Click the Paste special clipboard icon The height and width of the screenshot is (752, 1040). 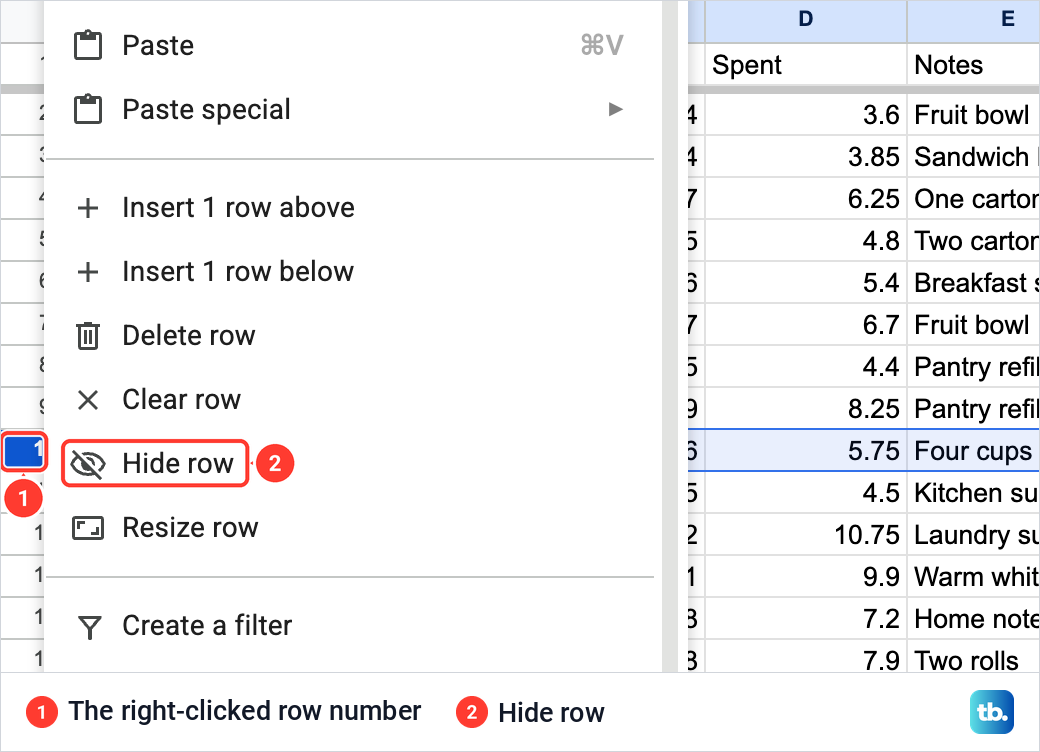[88, 109]
